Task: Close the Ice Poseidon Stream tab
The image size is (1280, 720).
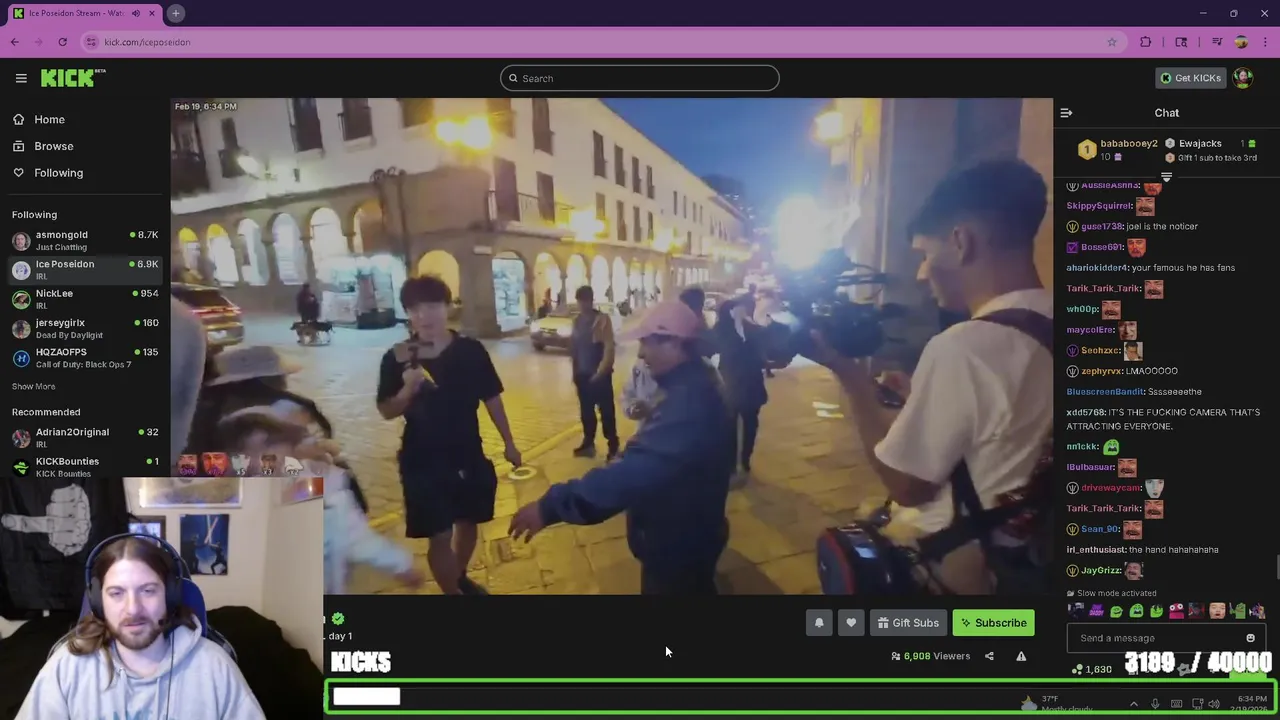Action: pyautogui.click(x=153, y=13)
